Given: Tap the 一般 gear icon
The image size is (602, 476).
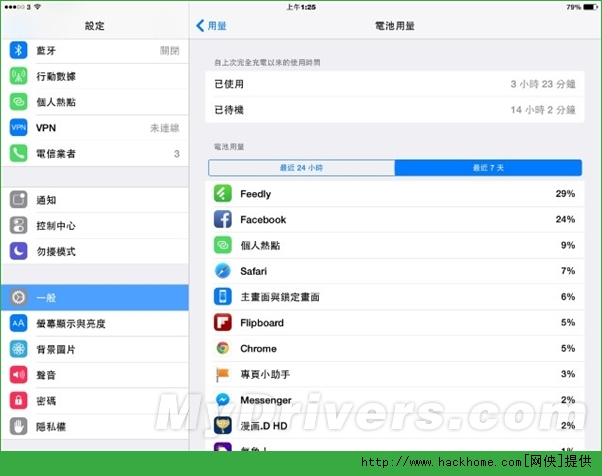Looking at the screenshot, I should point(18,298).
